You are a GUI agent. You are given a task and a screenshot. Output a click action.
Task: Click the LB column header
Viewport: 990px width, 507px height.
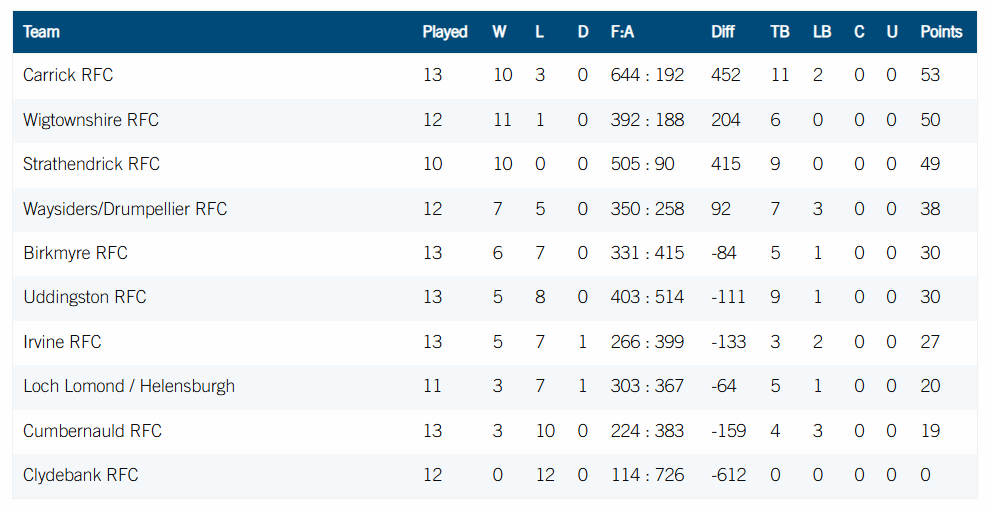[822, 32]
